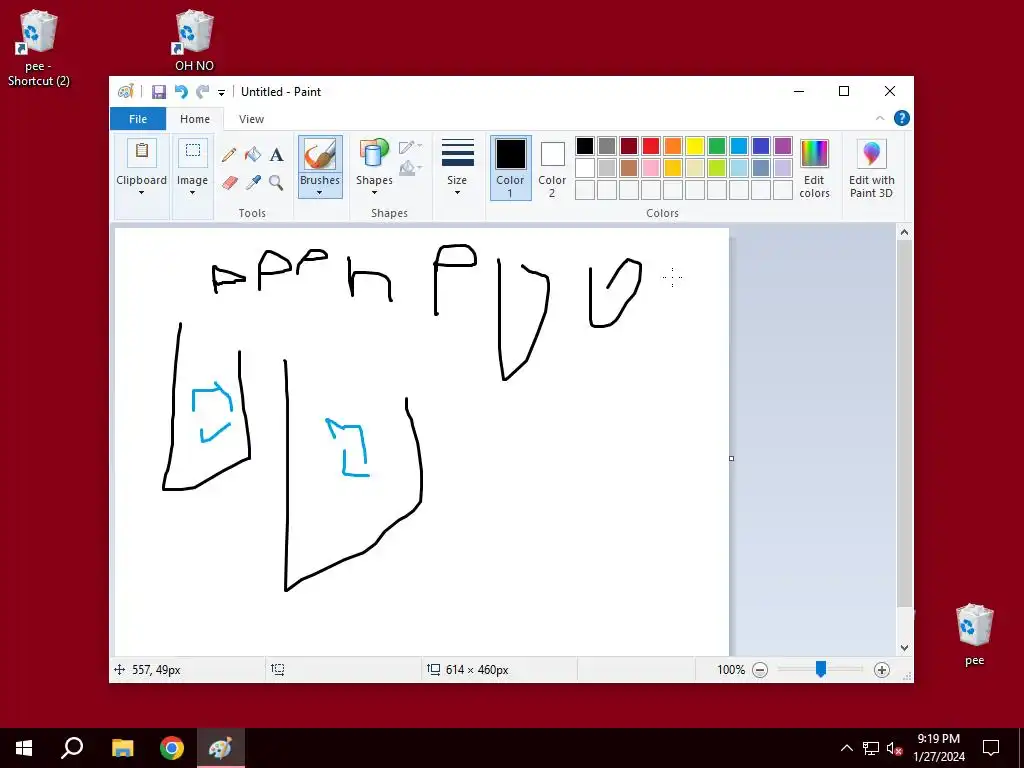Expand the Brushes dropdown arrow
This screenshot has height=768, width=1024.
click(319, 193)
